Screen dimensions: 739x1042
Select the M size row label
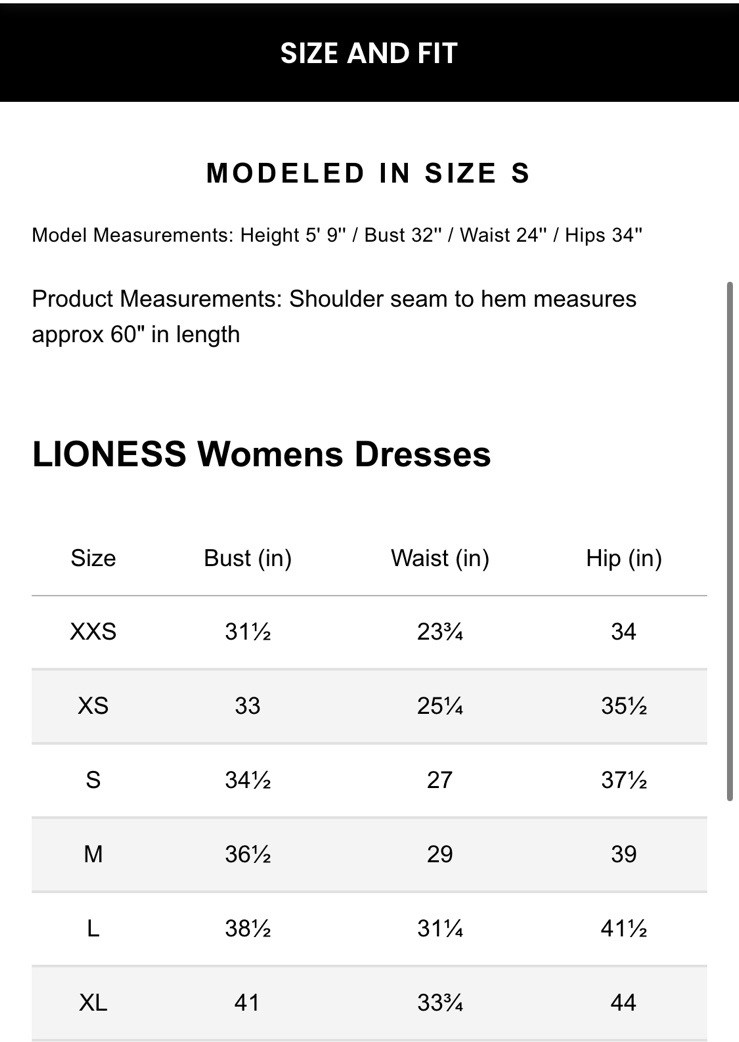click(x=93, y=854)
